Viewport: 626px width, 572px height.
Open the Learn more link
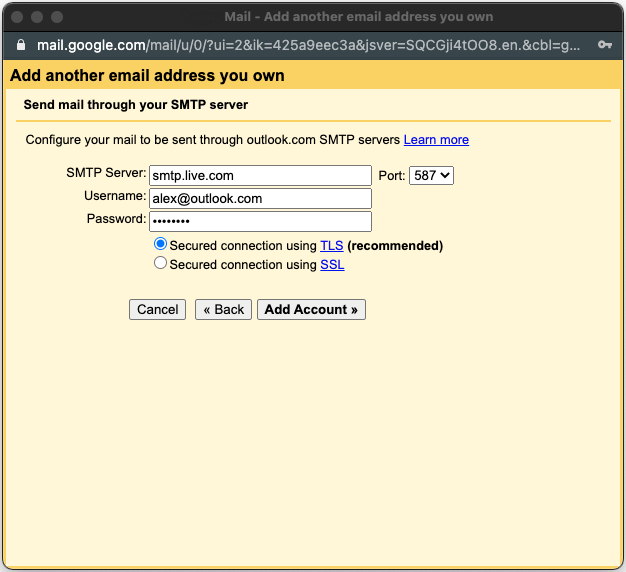click(x=436, y=140)
